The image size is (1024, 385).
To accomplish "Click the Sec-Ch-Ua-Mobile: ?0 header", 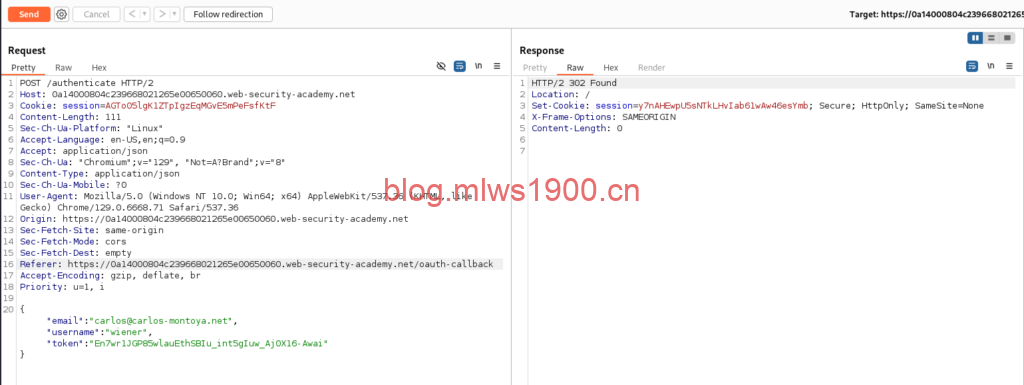I will 73,185.
